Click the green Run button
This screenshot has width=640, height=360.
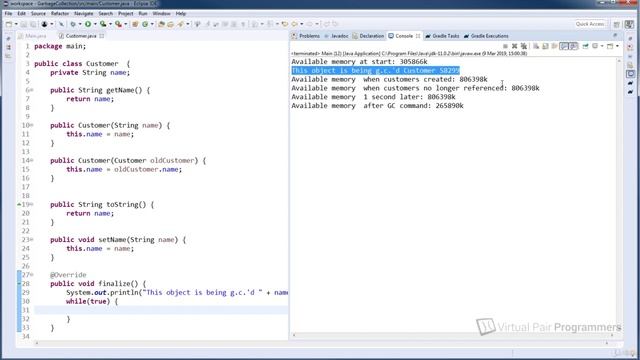[x=88, y=24]
